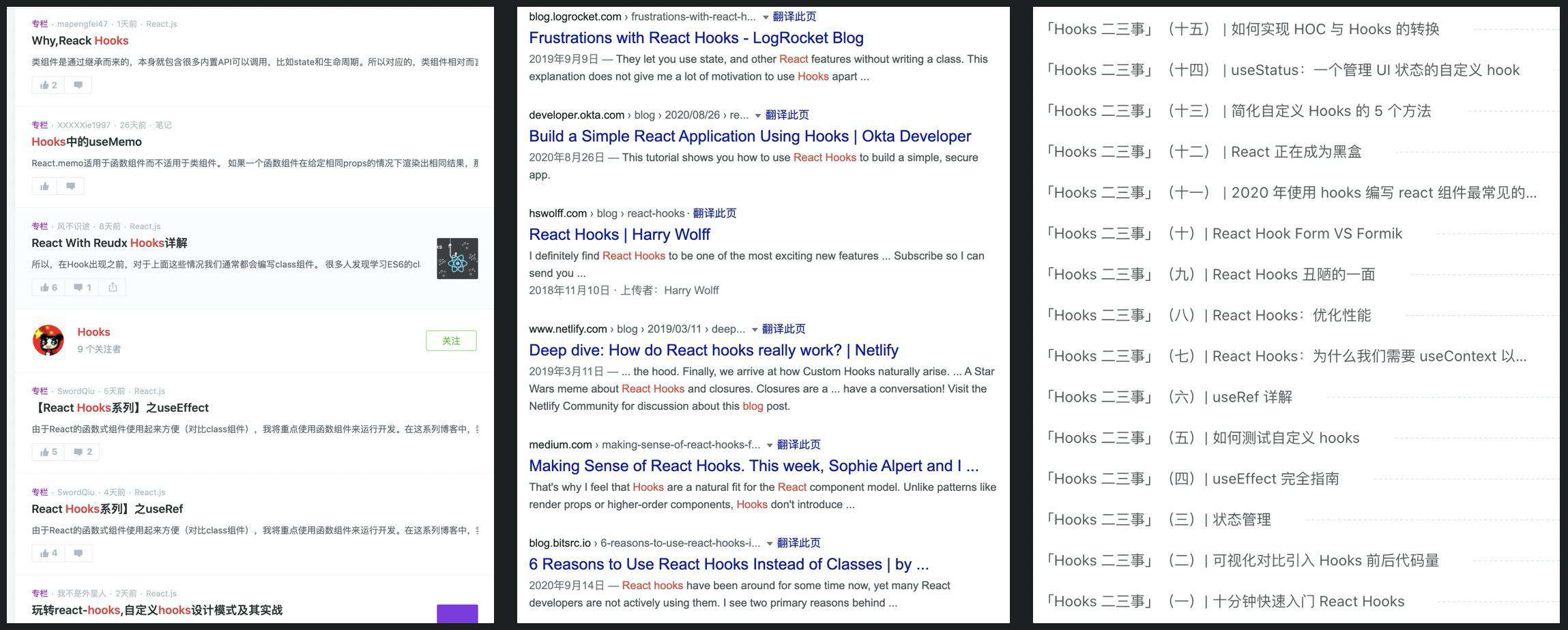Translate the medium.com result page

(798, 445)
